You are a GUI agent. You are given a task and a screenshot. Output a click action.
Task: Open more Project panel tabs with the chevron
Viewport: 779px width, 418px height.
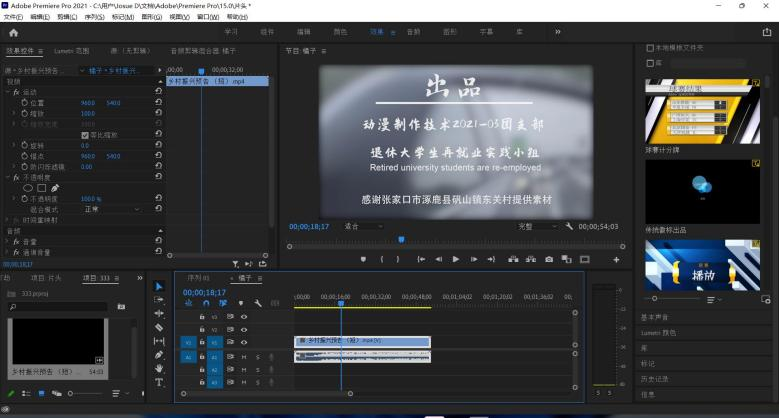140,278
